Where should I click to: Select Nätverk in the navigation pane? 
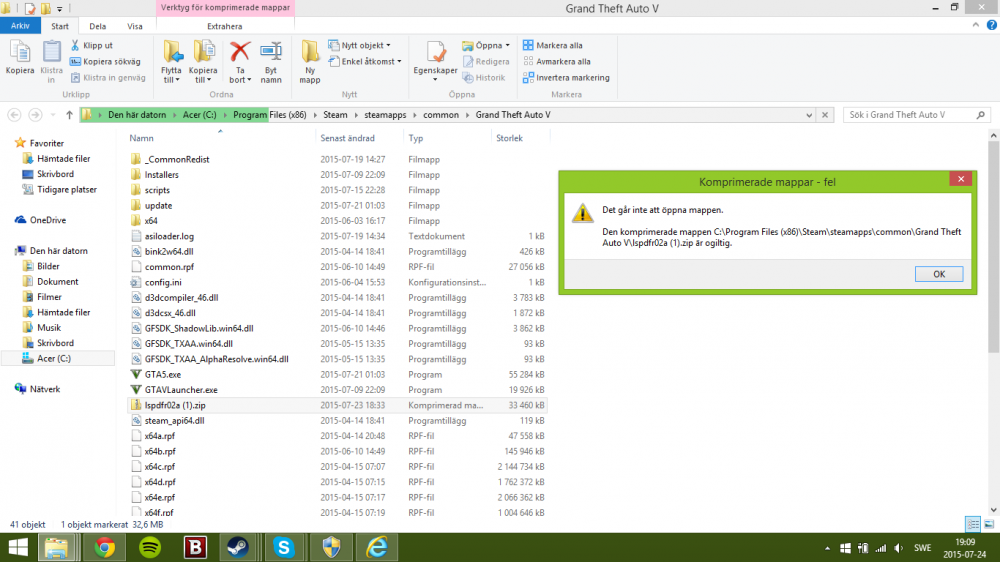(45, 388)
